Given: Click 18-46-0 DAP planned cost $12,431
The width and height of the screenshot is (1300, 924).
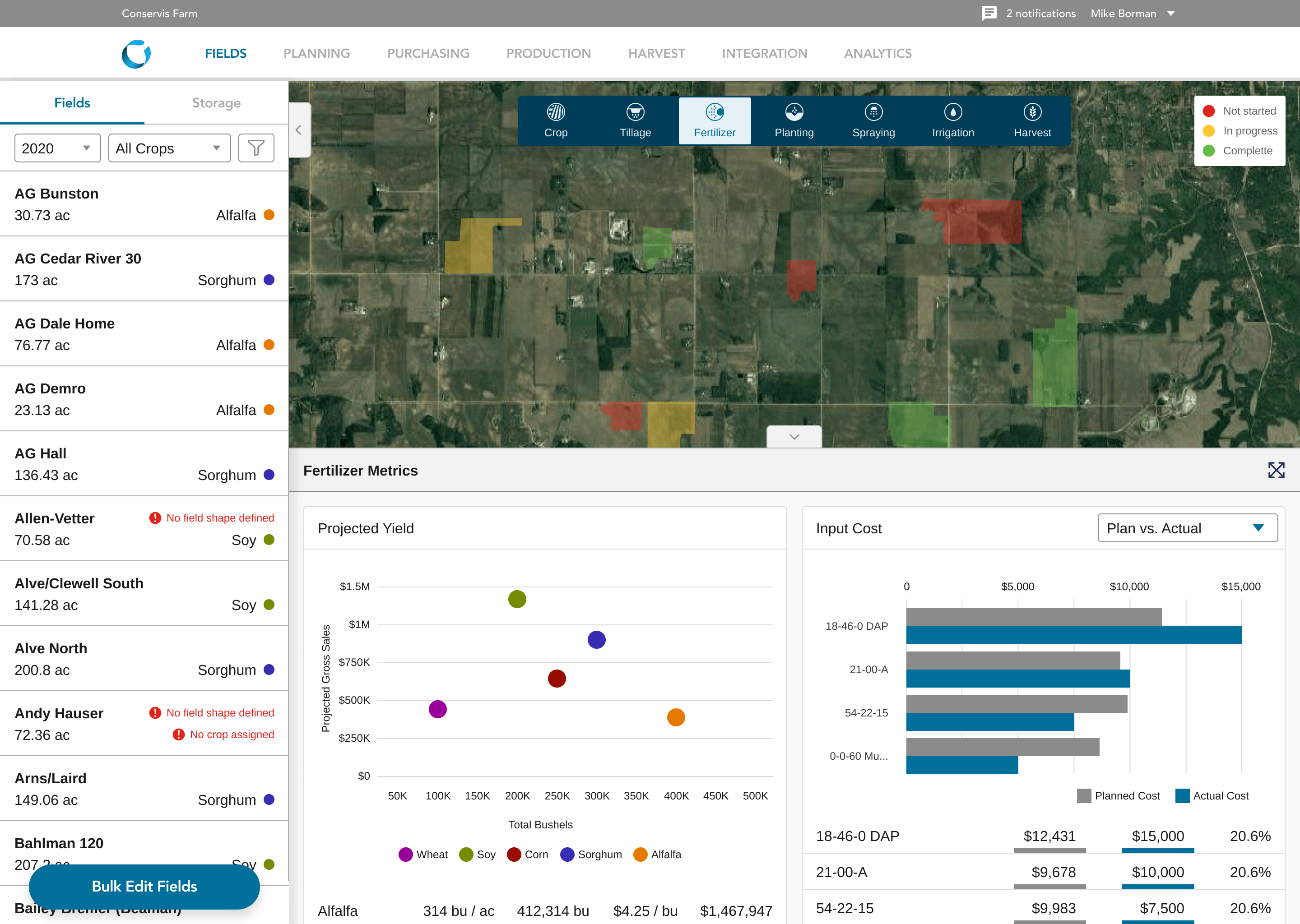Looking at the screenshot, I should pyautogui.click(x=1049, y=836).
